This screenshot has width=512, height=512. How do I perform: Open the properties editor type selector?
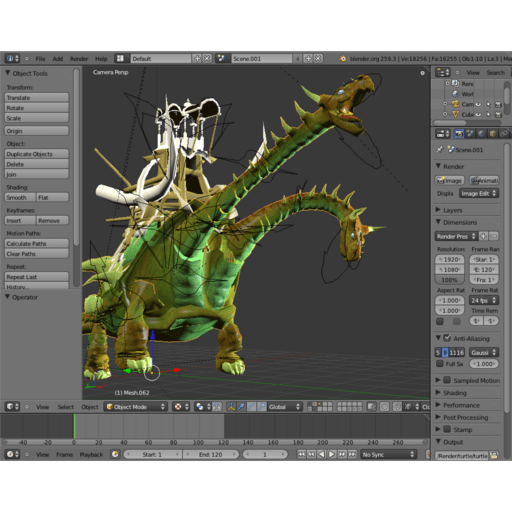(443, 134)
